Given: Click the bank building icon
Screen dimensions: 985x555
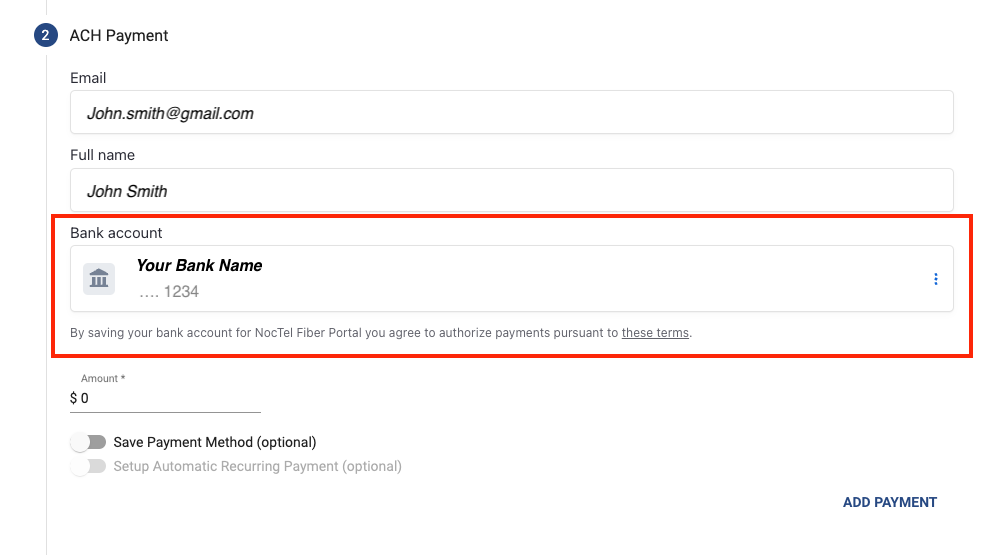Looking at the screenshot, I should click(99, 279).
